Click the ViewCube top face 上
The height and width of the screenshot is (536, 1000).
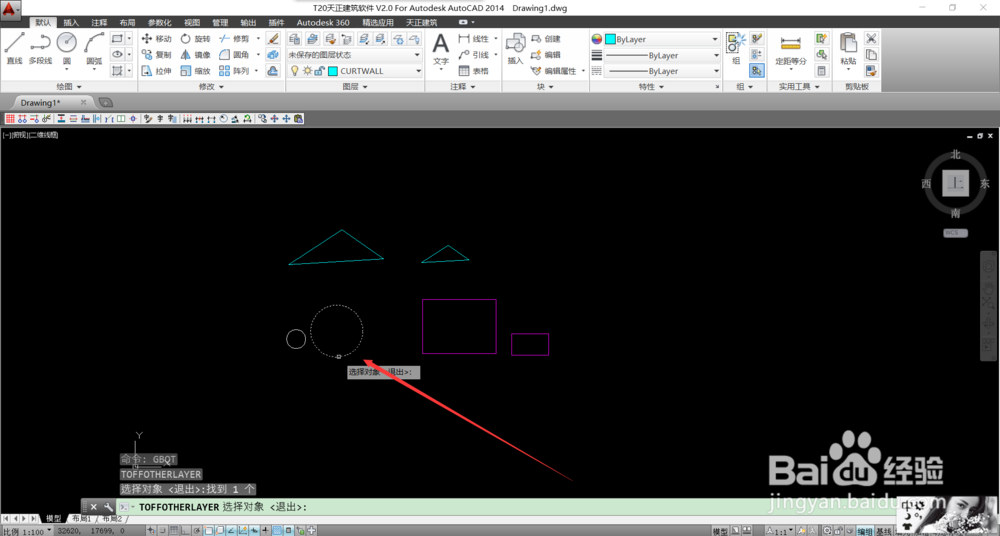pyautogui.click(x=955, y=184)
